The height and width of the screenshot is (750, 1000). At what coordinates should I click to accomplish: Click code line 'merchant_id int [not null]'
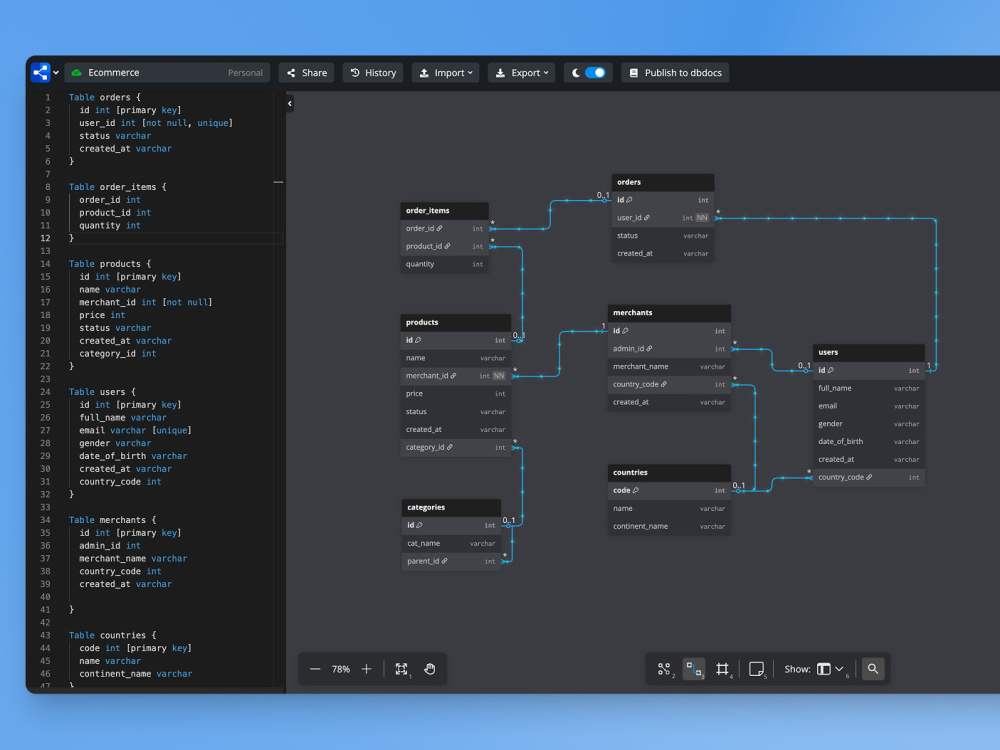pyautogui.click(x=145, y=302)
